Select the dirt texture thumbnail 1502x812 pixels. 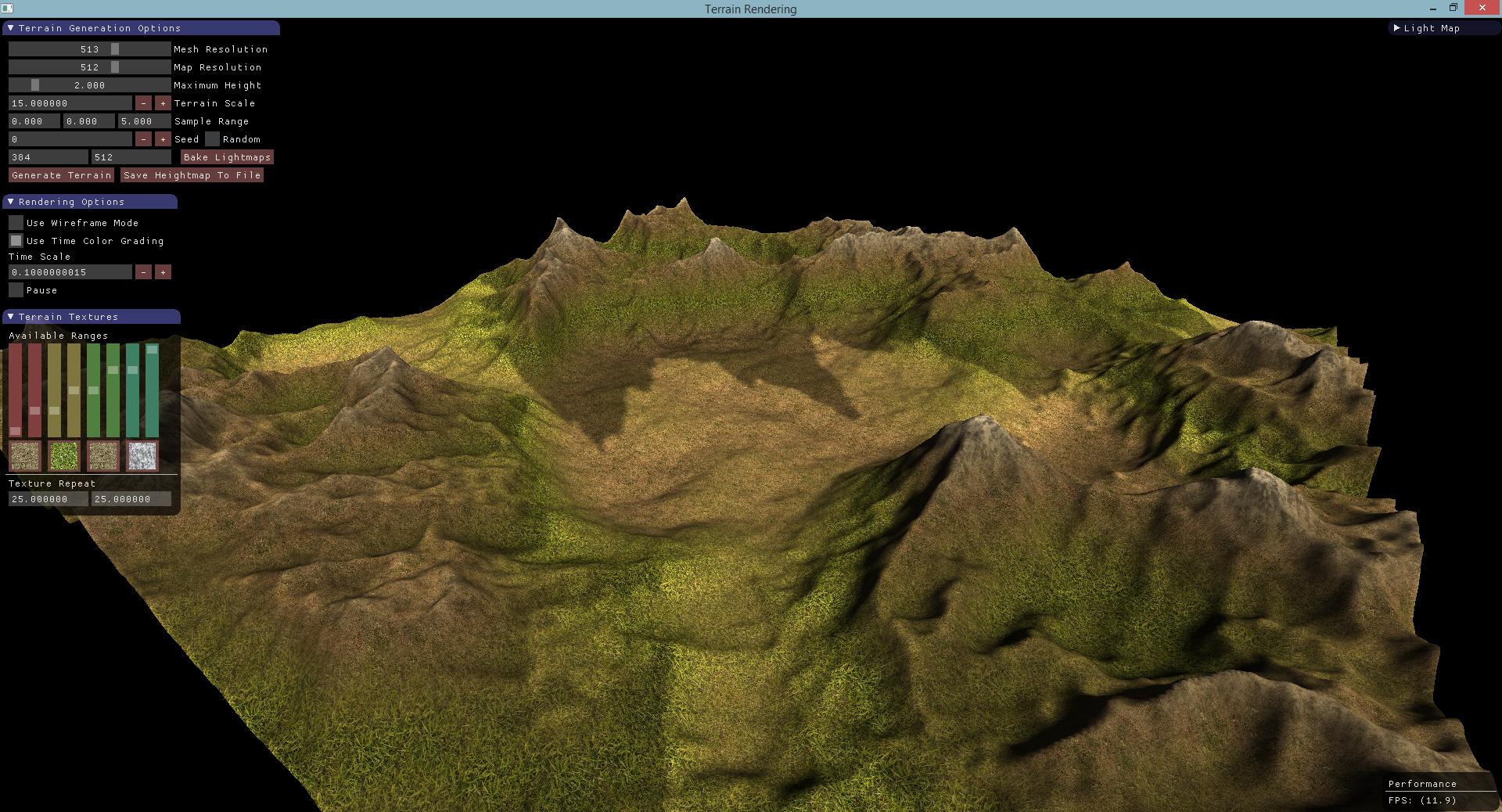[23, 457]
